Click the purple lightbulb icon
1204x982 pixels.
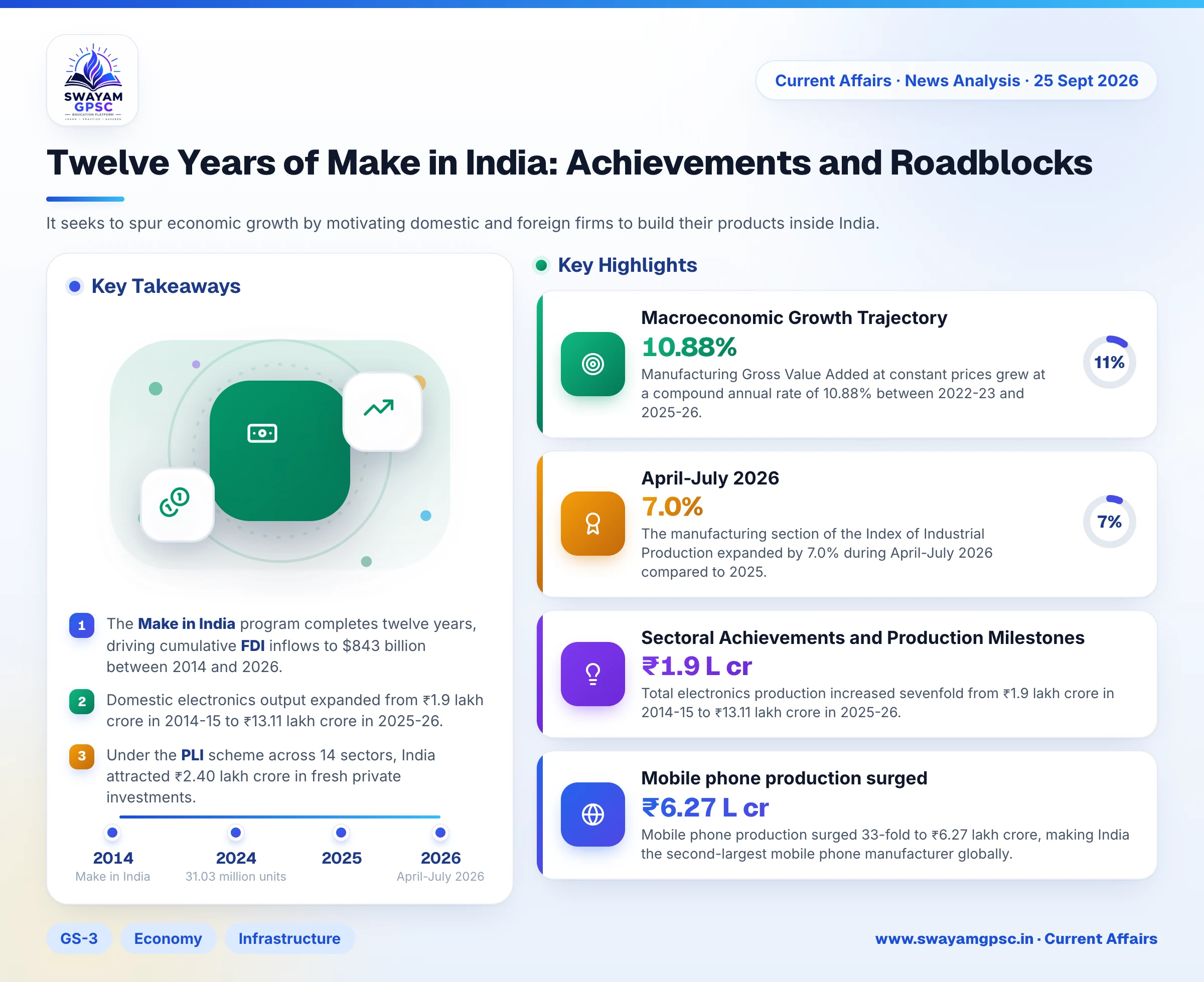[x=592, y=674]
